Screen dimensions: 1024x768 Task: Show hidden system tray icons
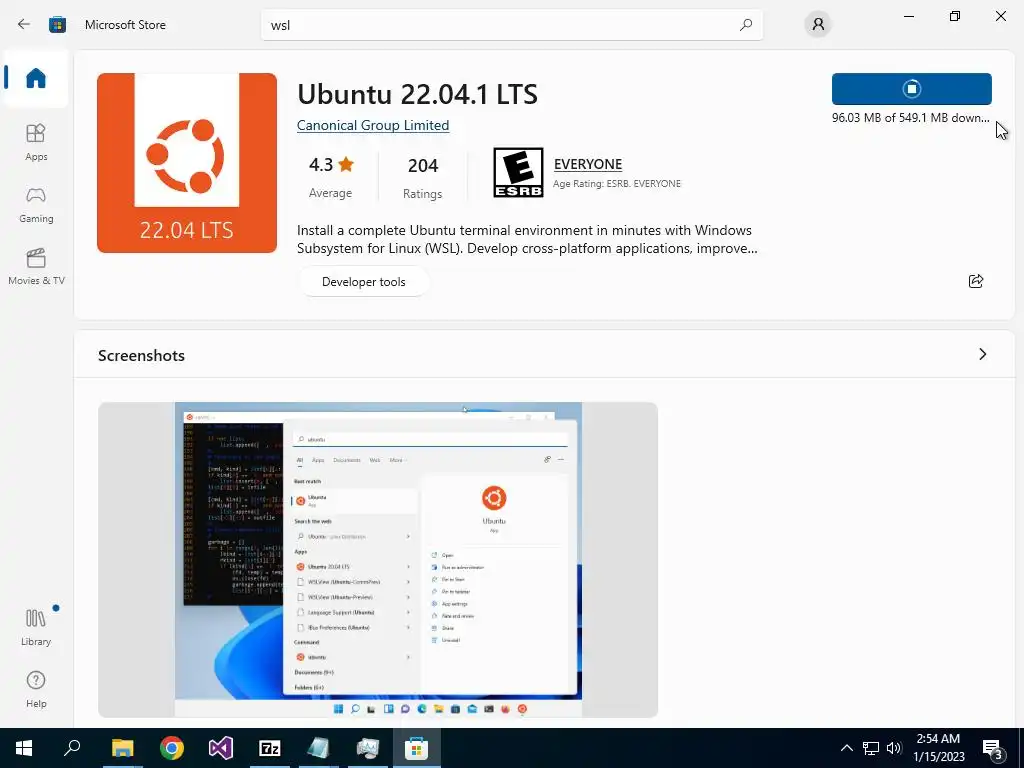pos(846,748)
